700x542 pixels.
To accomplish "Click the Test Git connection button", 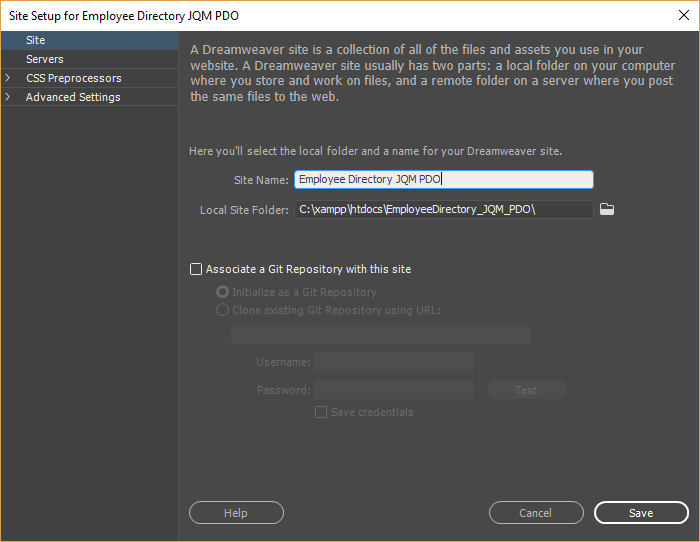I will pos(526,390).
